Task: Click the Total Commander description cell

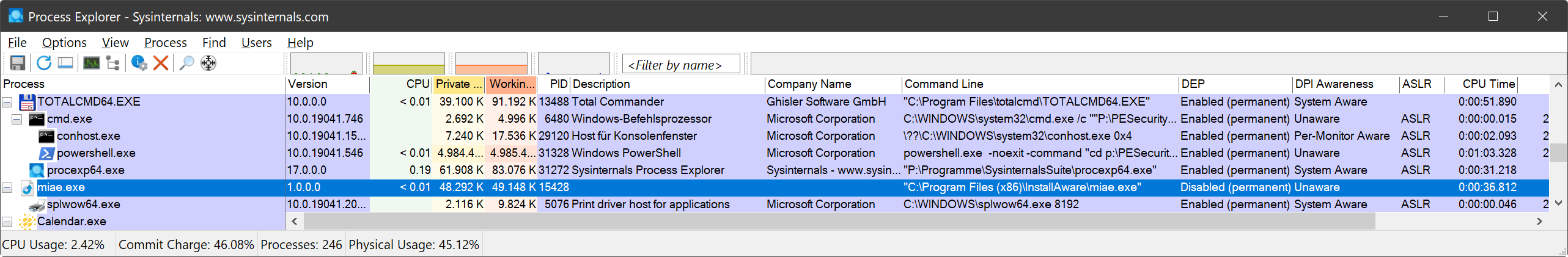Action: [x=617, y=102]
